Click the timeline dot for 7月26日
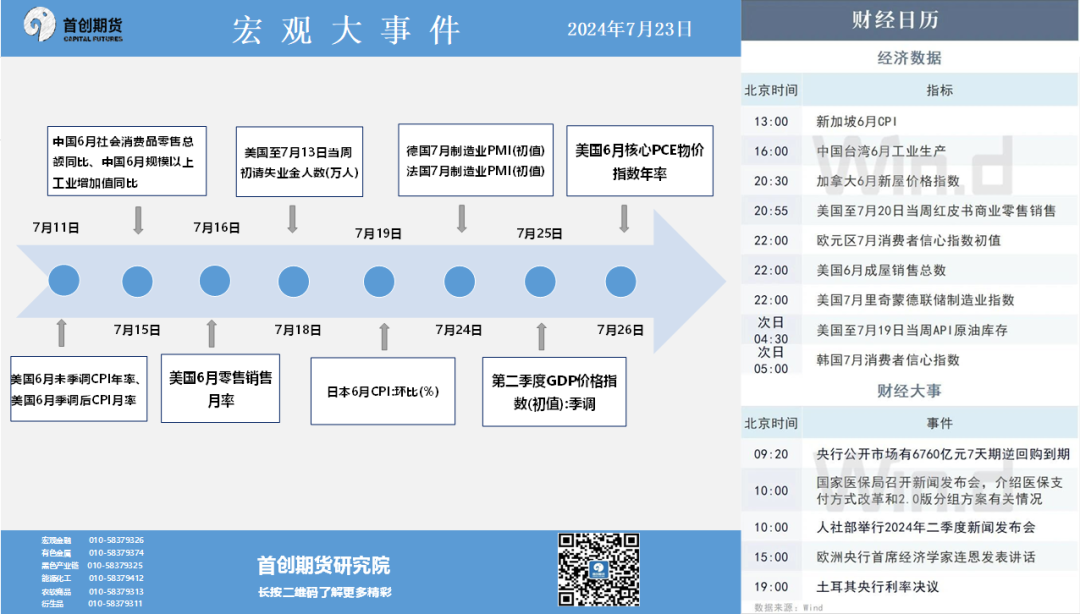 (621, 282)
